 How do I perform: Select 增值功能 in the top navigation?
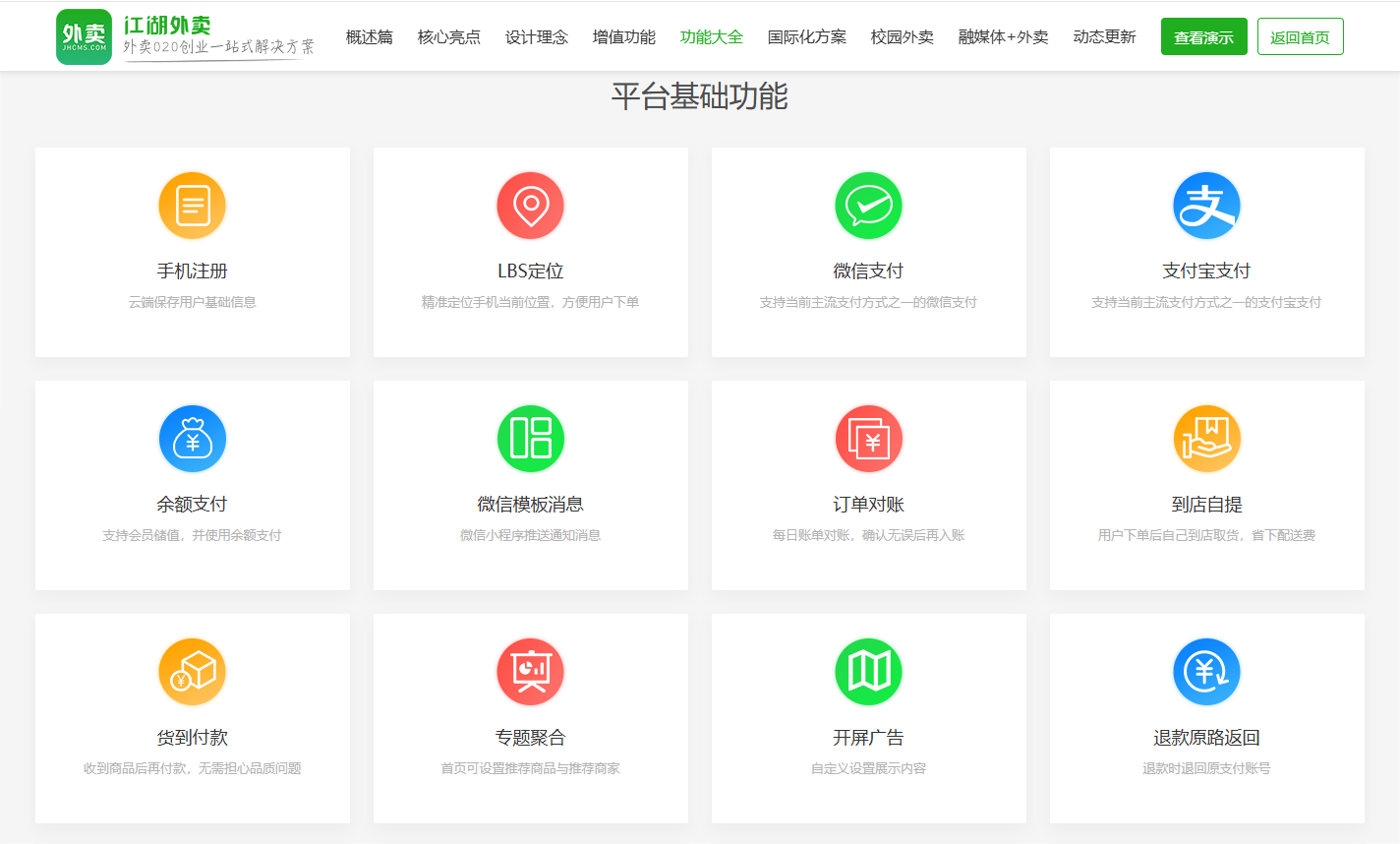pos(624,37)
